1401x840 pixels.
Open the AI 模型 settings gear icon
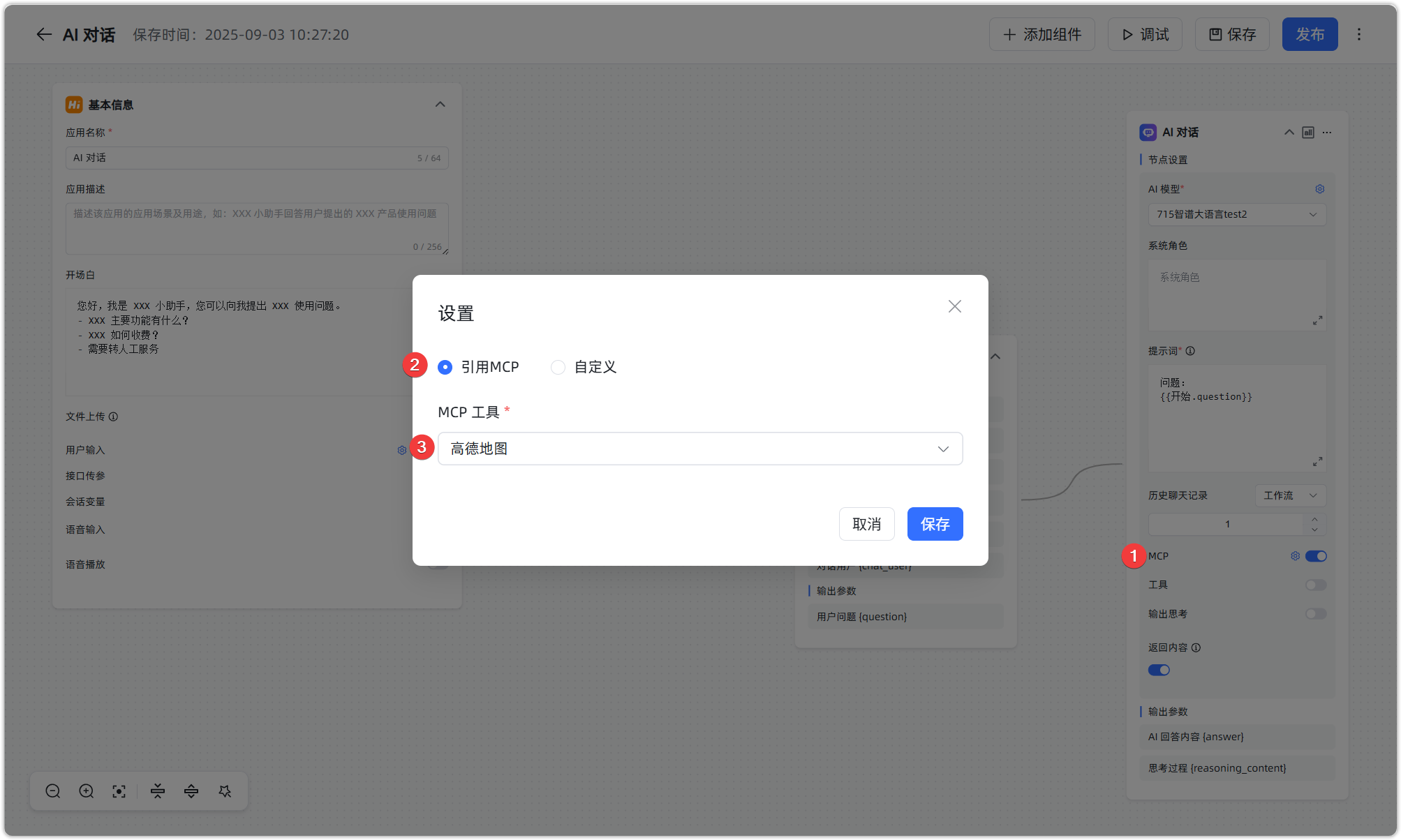point(1319,189)
